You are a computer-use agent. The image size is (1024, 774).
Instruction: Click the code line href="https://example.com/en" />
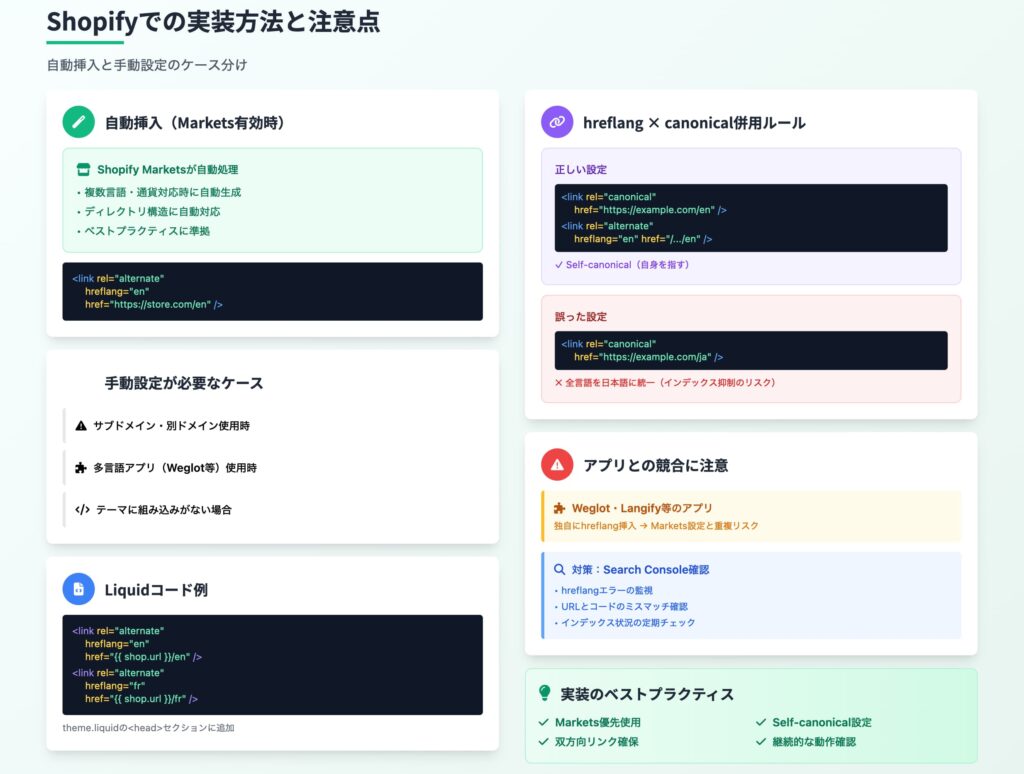pos(650,210)
